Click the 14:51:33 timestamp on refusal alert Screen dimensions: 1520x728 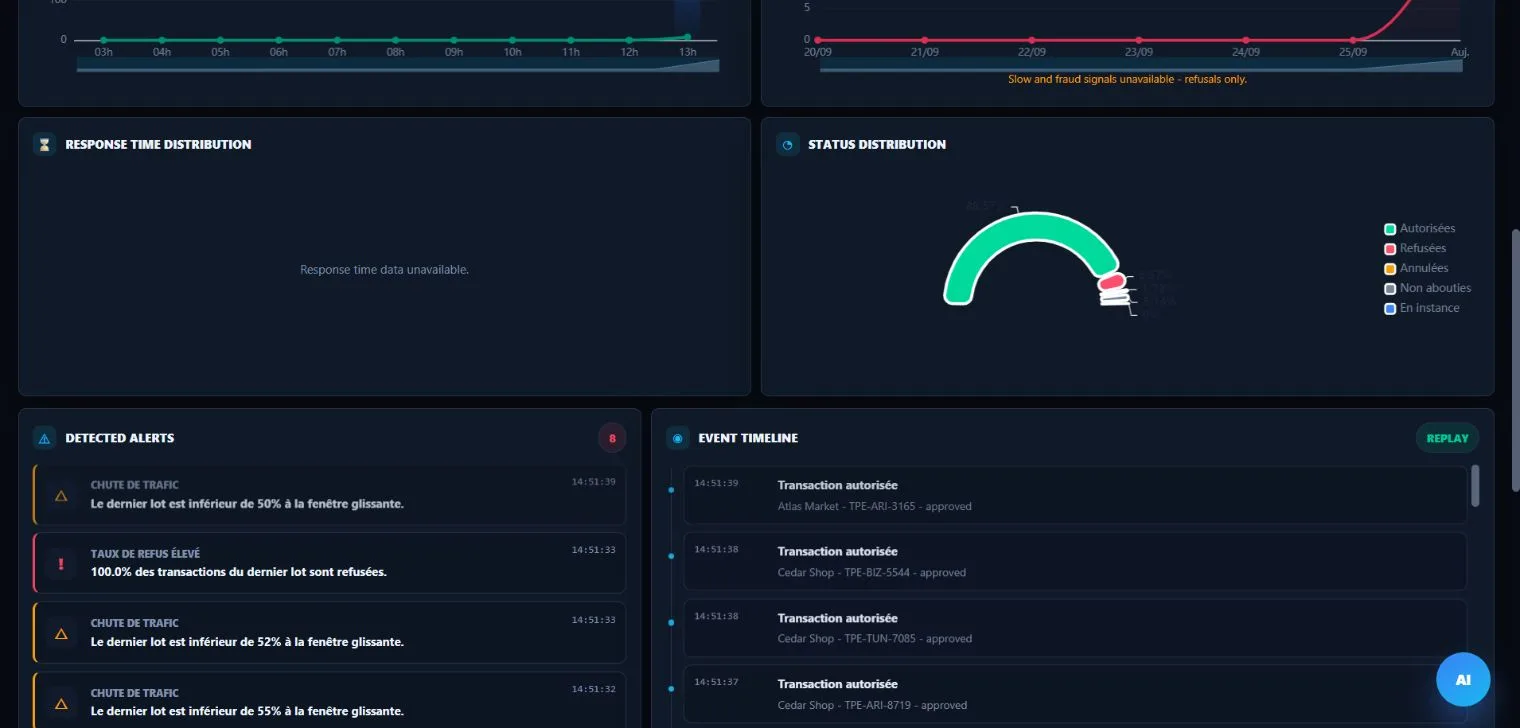click(x=593, y=550)
